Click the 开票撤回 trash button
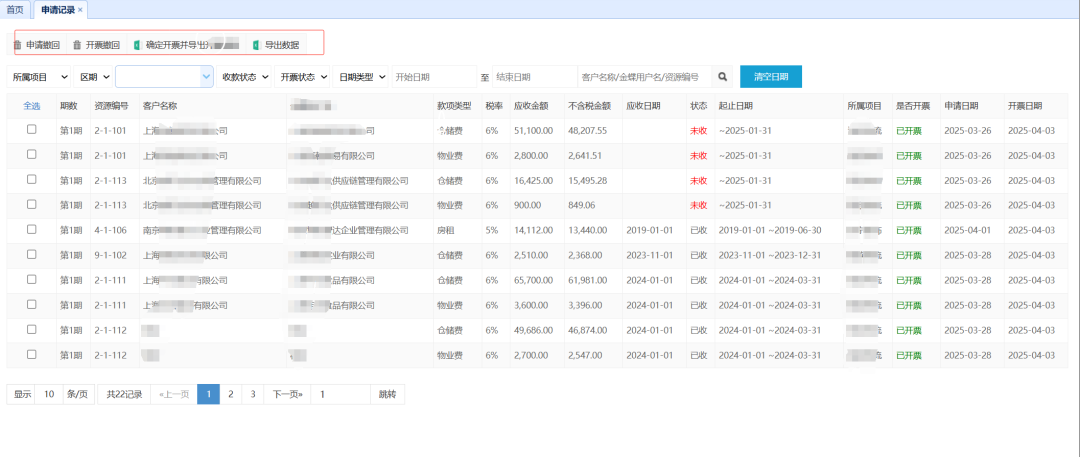1080x457 pixels. (x=96, y=45)
